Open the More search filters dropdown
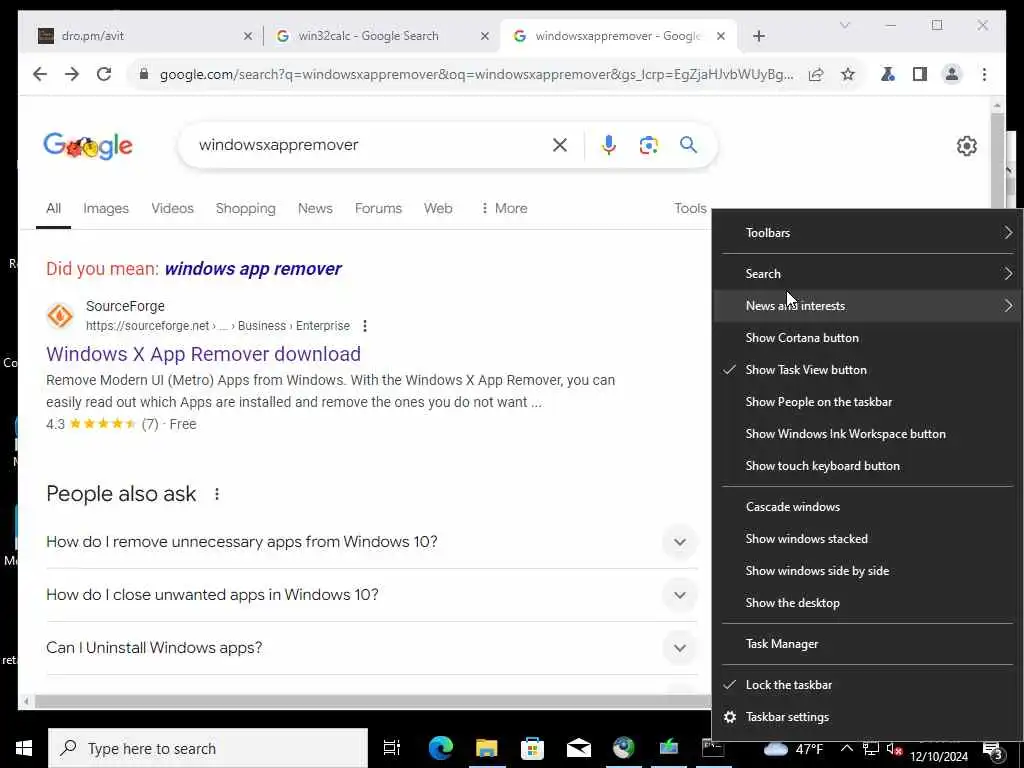1024x768 pixels. pos(504,208)
